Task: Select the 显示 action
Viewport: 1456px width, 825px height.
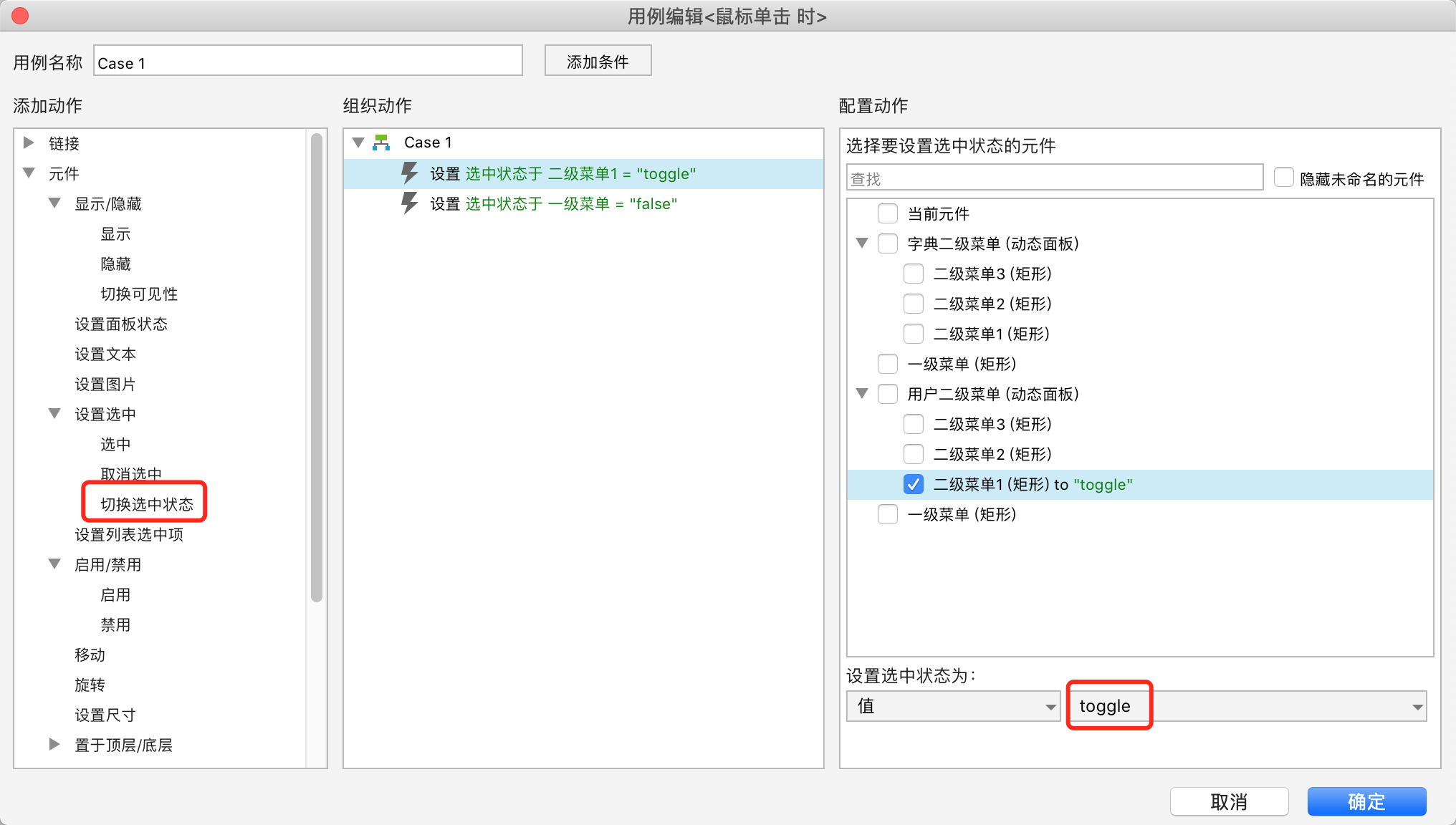Action: [x=115, y=233]
